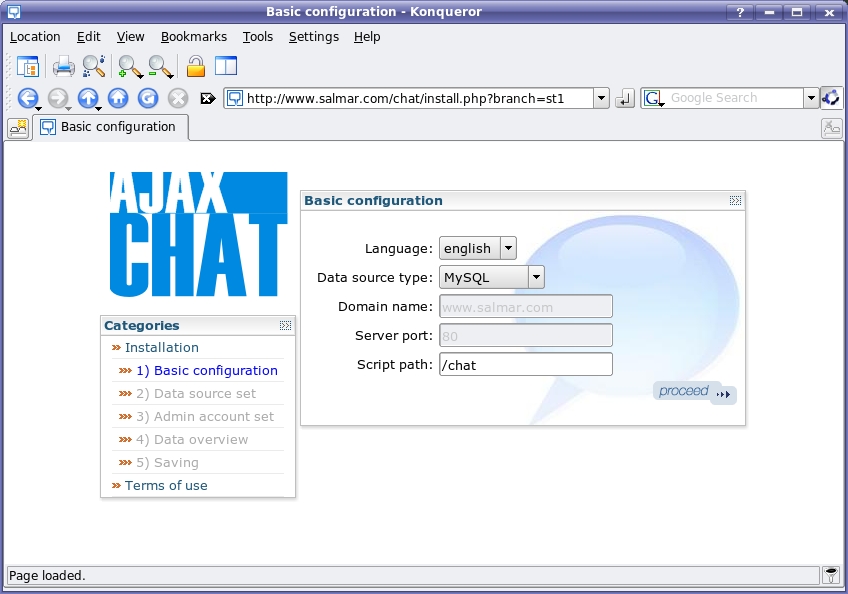Click the Script path input field

click(x=525, y=365)
